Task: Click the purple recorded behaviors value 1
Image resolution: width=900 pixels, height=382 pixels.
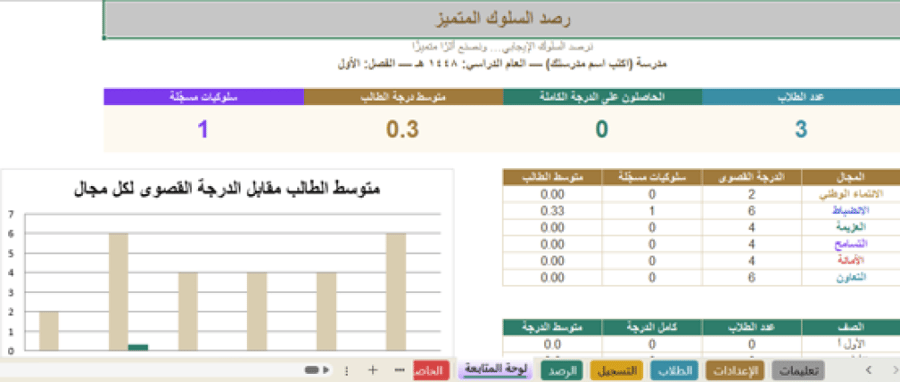Action: 203,130
